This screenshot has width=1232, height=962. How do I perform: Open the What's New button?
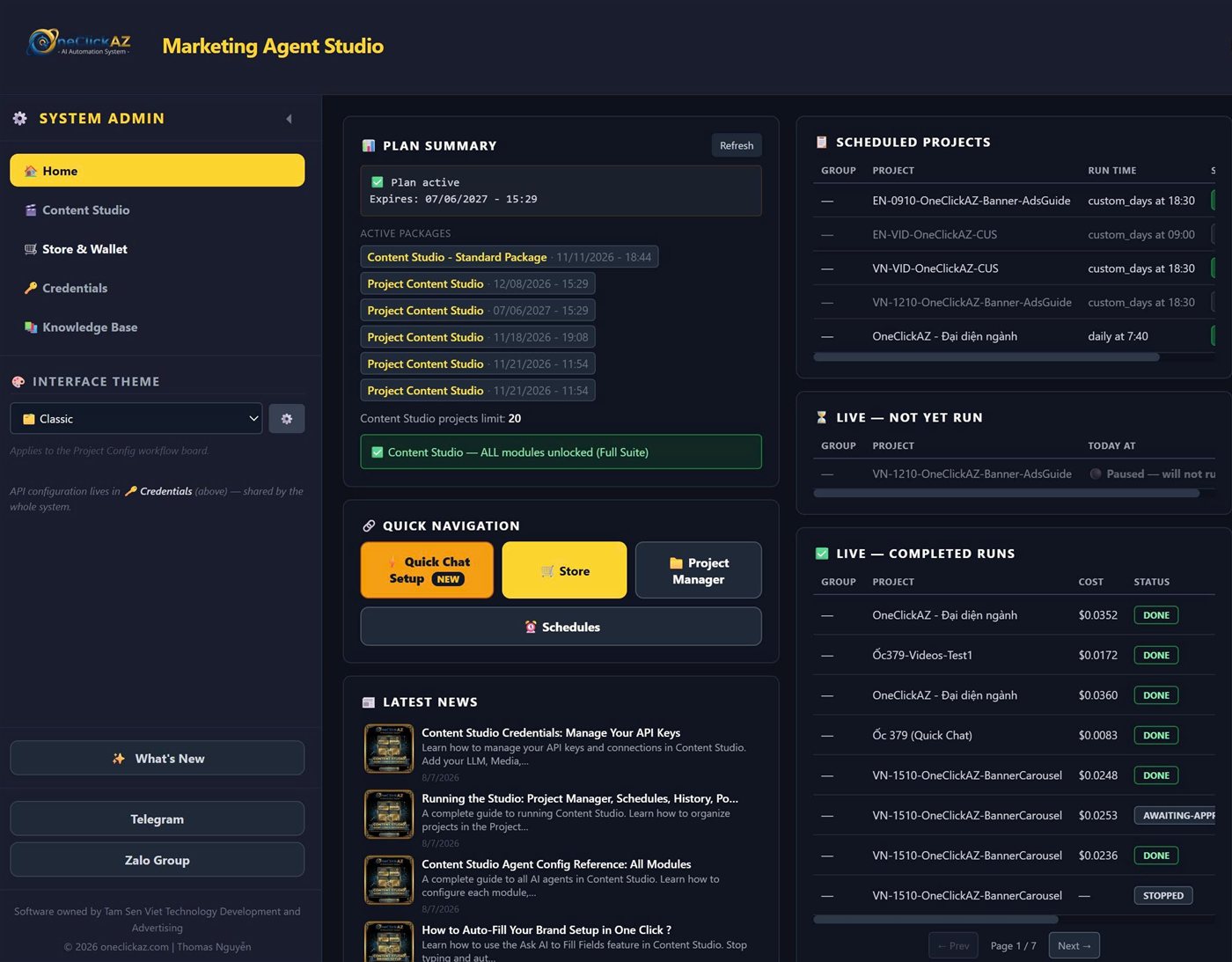point(158,759)
